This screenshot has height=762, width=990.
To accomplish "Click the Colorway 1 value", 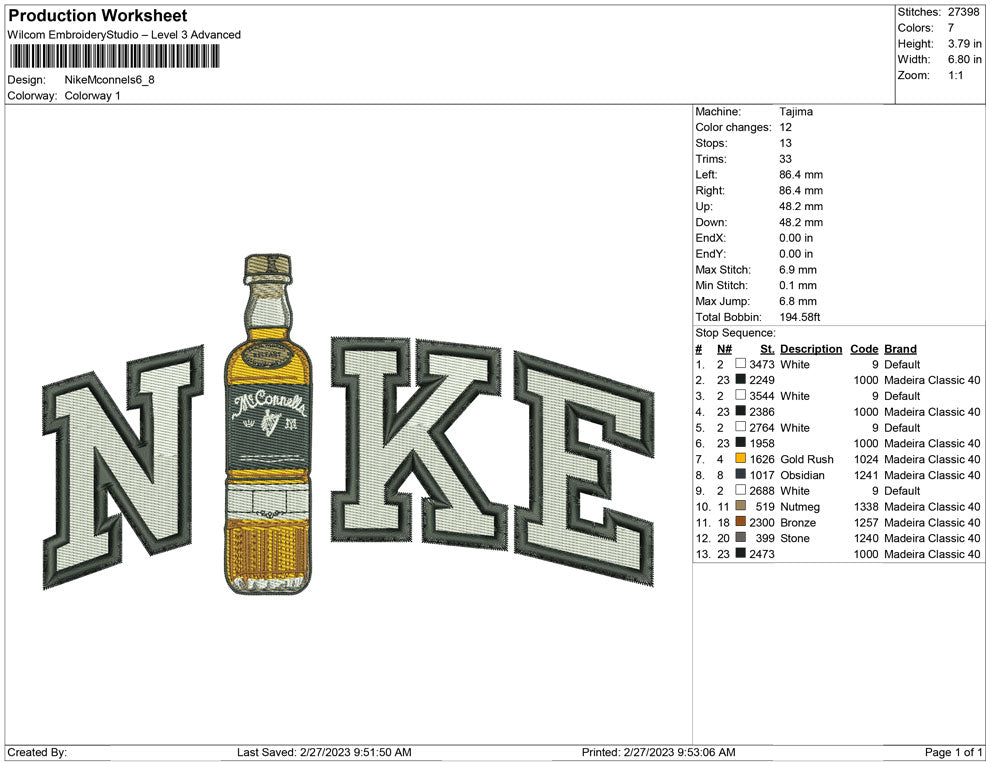I will [92, 95].
